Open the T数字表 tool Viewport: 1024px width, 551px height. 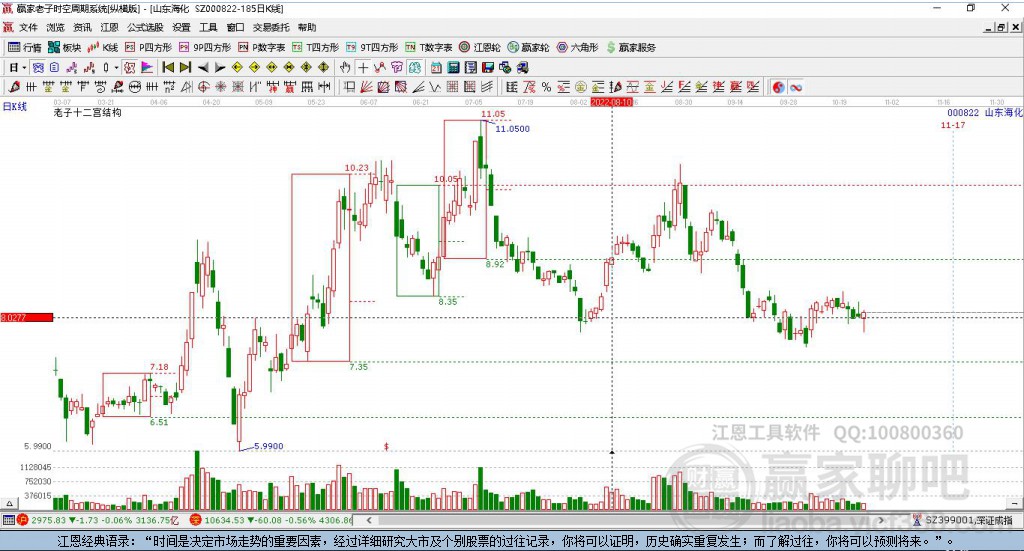(428, 48)
